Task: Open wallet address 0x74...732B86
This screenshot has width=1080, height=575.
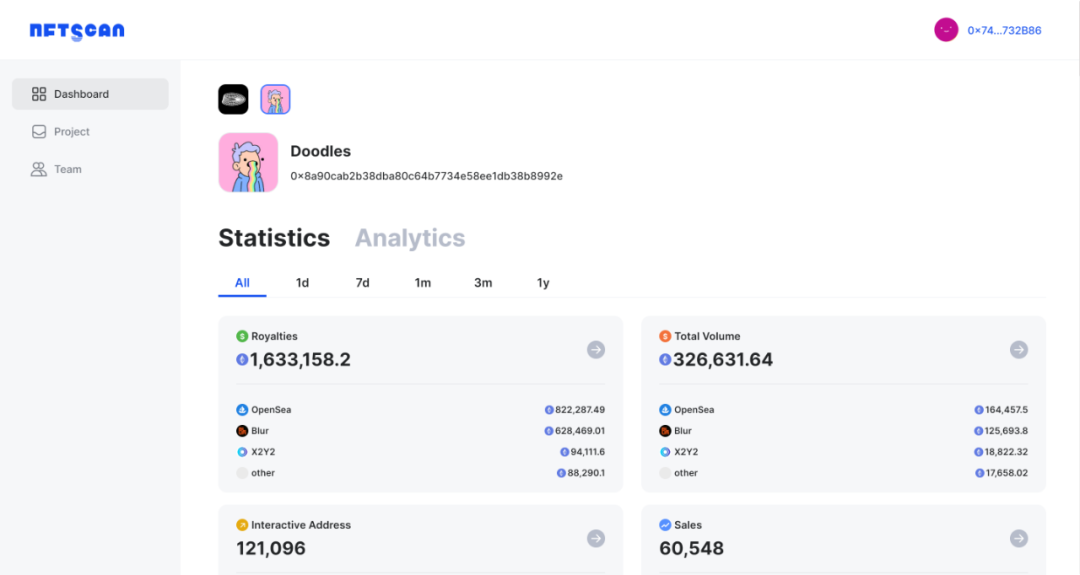Action: click(1004, 30)
